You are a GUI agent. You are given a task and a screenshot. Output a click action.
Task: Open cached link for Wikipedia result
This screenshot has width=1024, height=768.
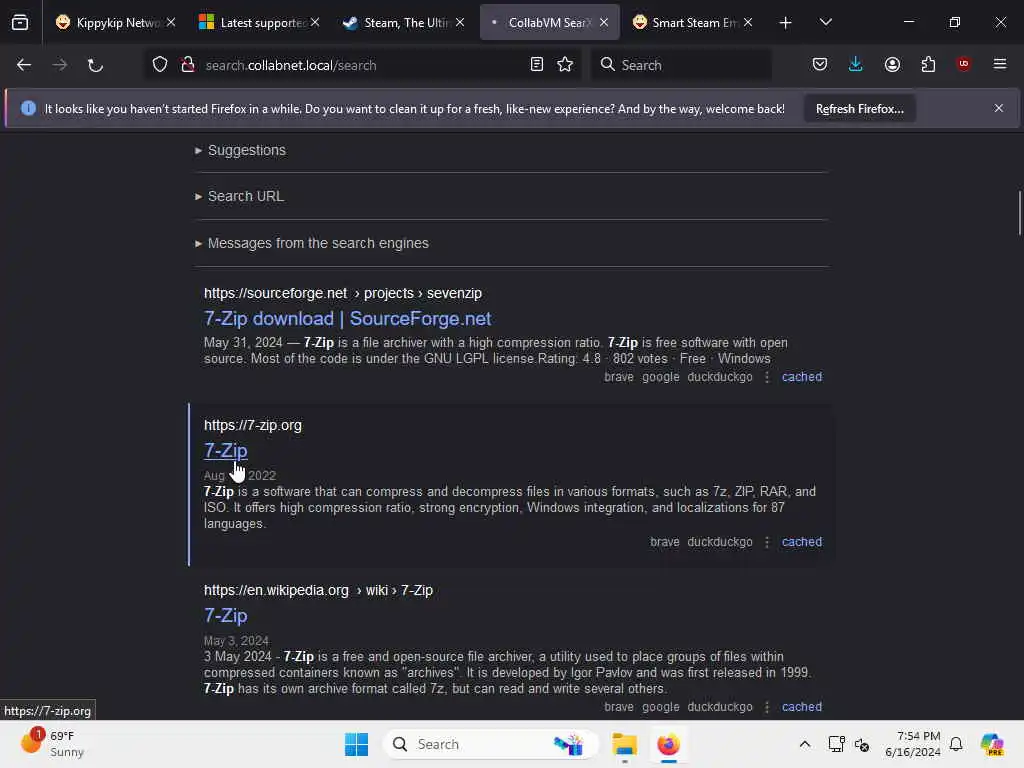[802, 707]
